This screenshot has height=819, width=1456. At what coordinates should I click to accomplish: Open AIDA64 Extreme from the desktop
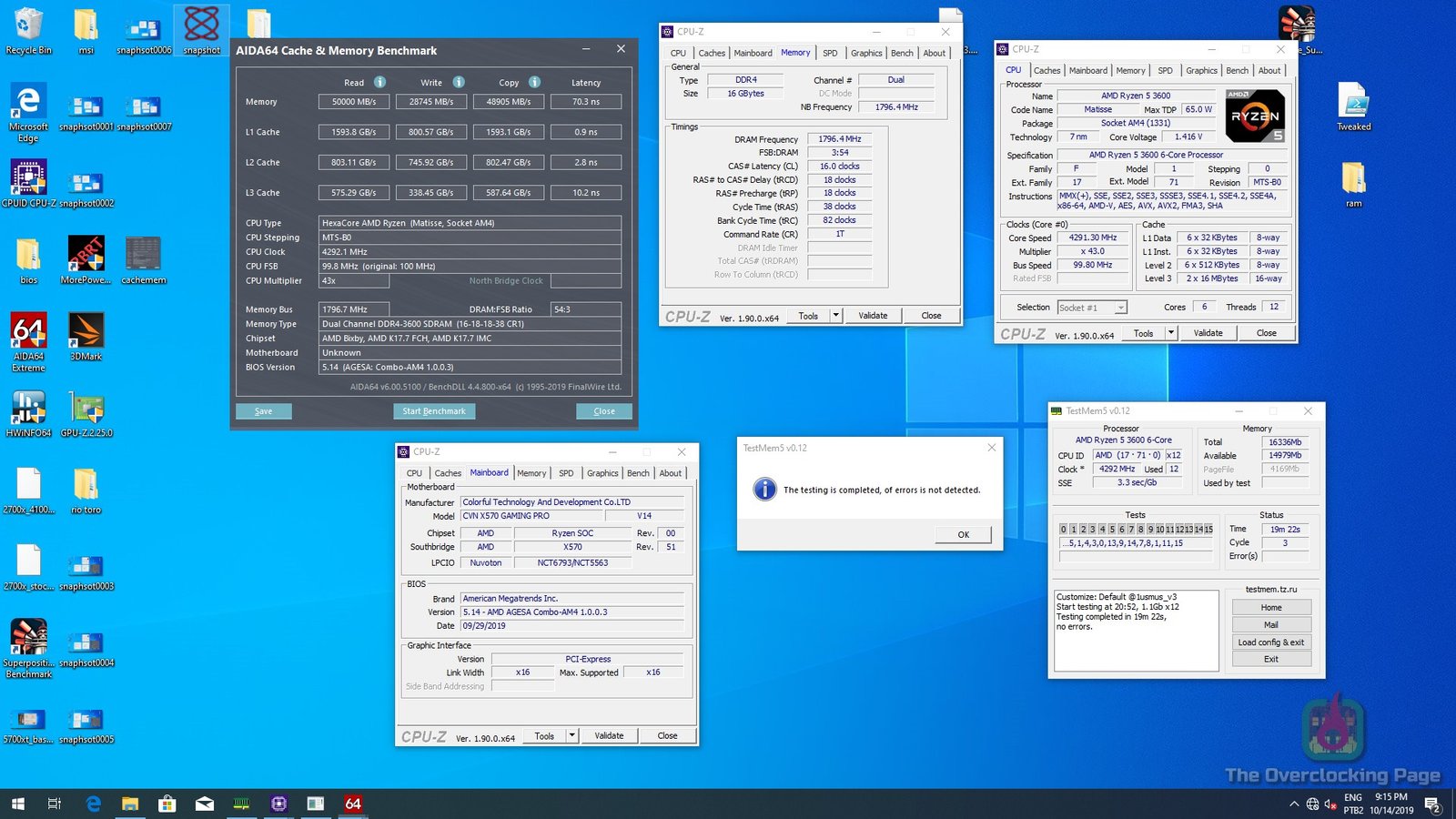pyautogui.click(x=28, y=332)
